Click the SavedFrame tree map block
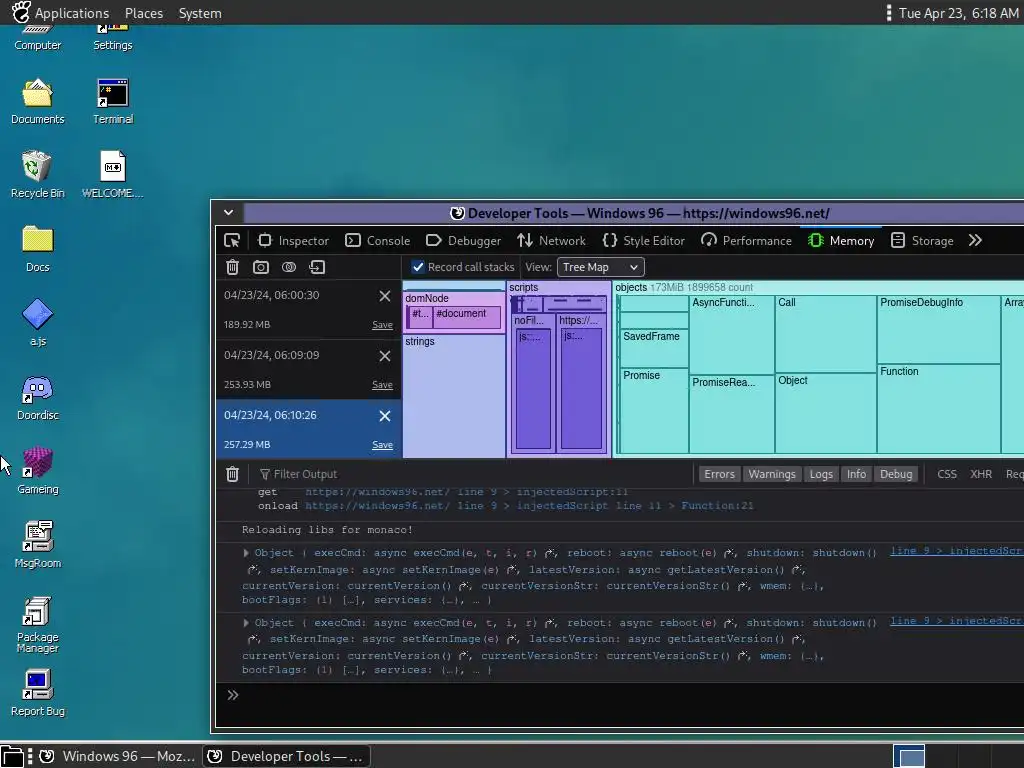 coord(654,349)
